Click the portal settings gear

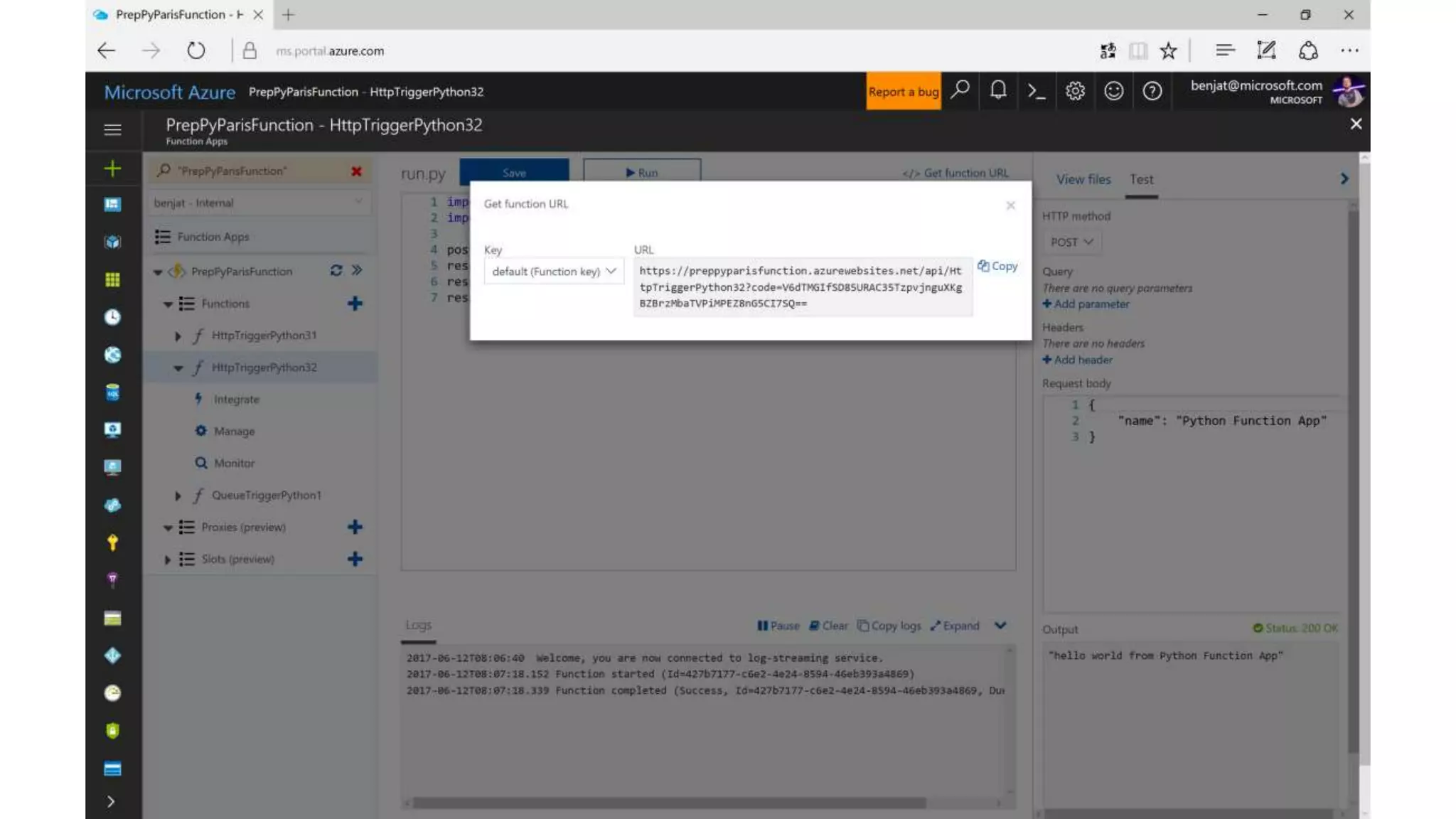click(x=1075, y=91)
